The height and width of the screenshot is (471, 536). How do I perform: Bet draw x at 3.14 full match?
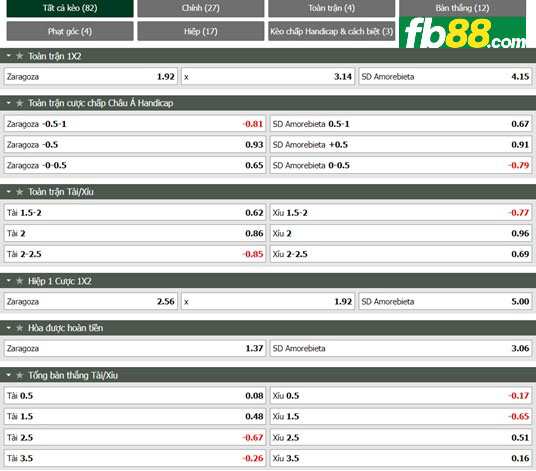[268, 77]
